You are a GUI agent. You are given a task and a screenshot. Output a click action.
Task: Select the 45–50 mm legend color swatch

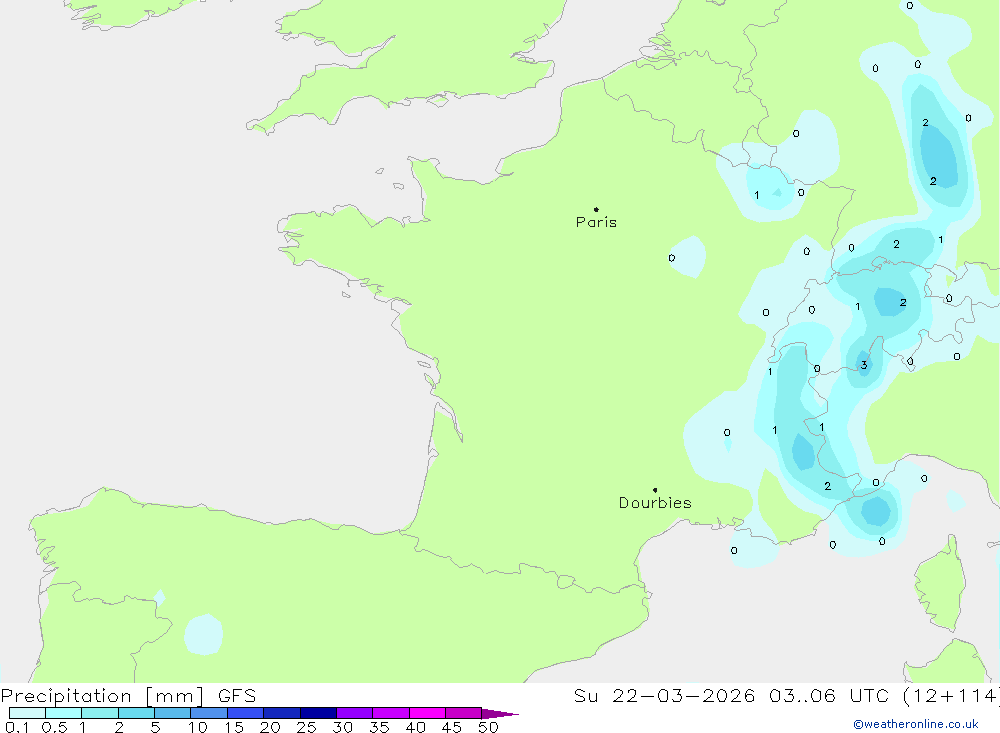(x=464, y=713)
